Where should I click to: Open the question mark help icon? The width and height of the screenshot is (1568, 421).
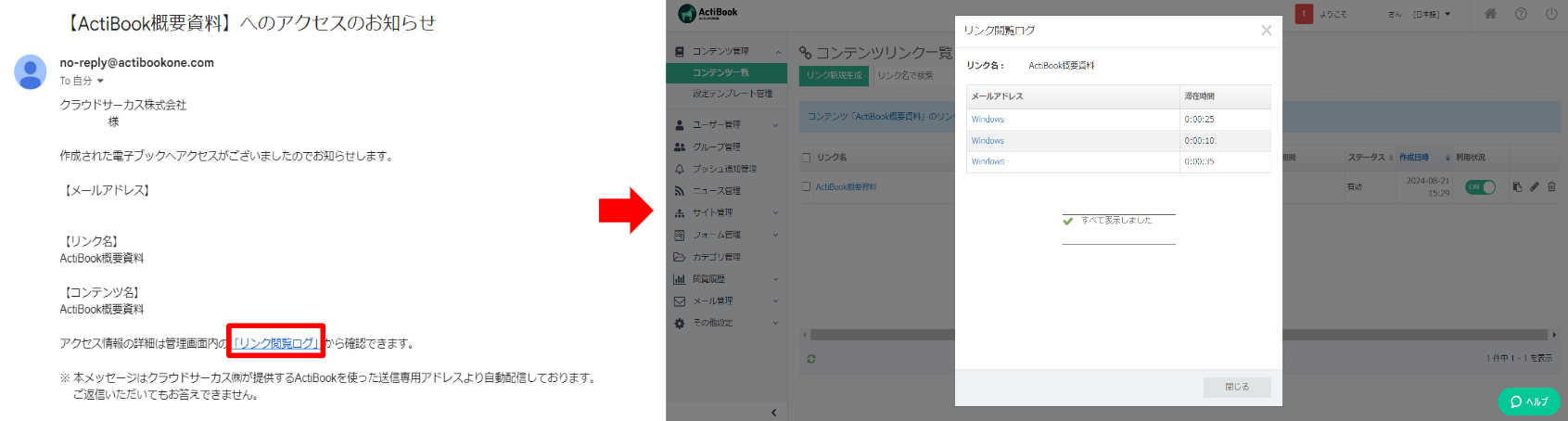(1521, 14)
